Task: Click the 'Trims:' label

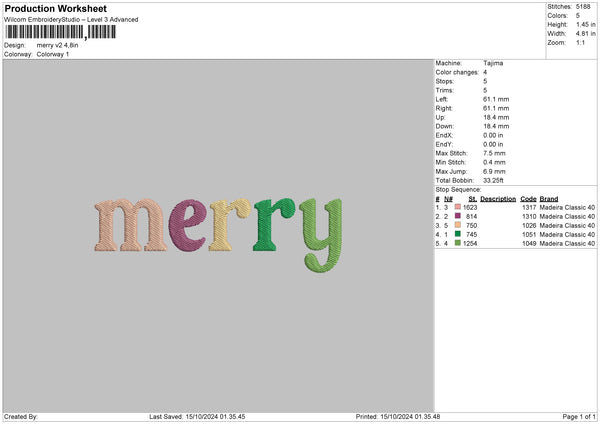Action: coord(445,90)
